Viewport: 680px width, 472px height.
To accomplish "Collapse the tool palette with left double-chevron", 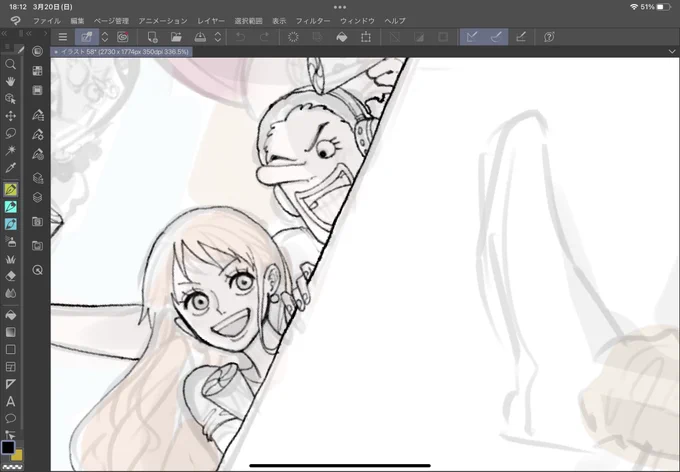I will 4,33.
